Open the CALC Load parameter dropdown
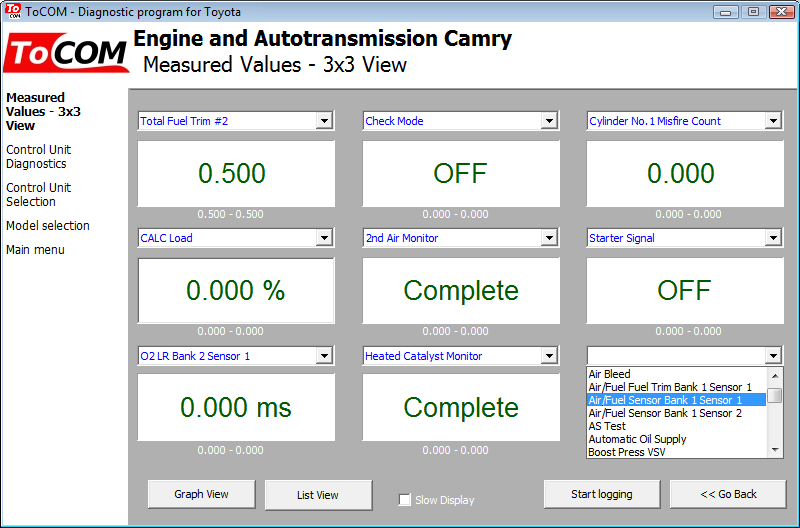Viewport: 800px width, 528px height. click(323, 238)
